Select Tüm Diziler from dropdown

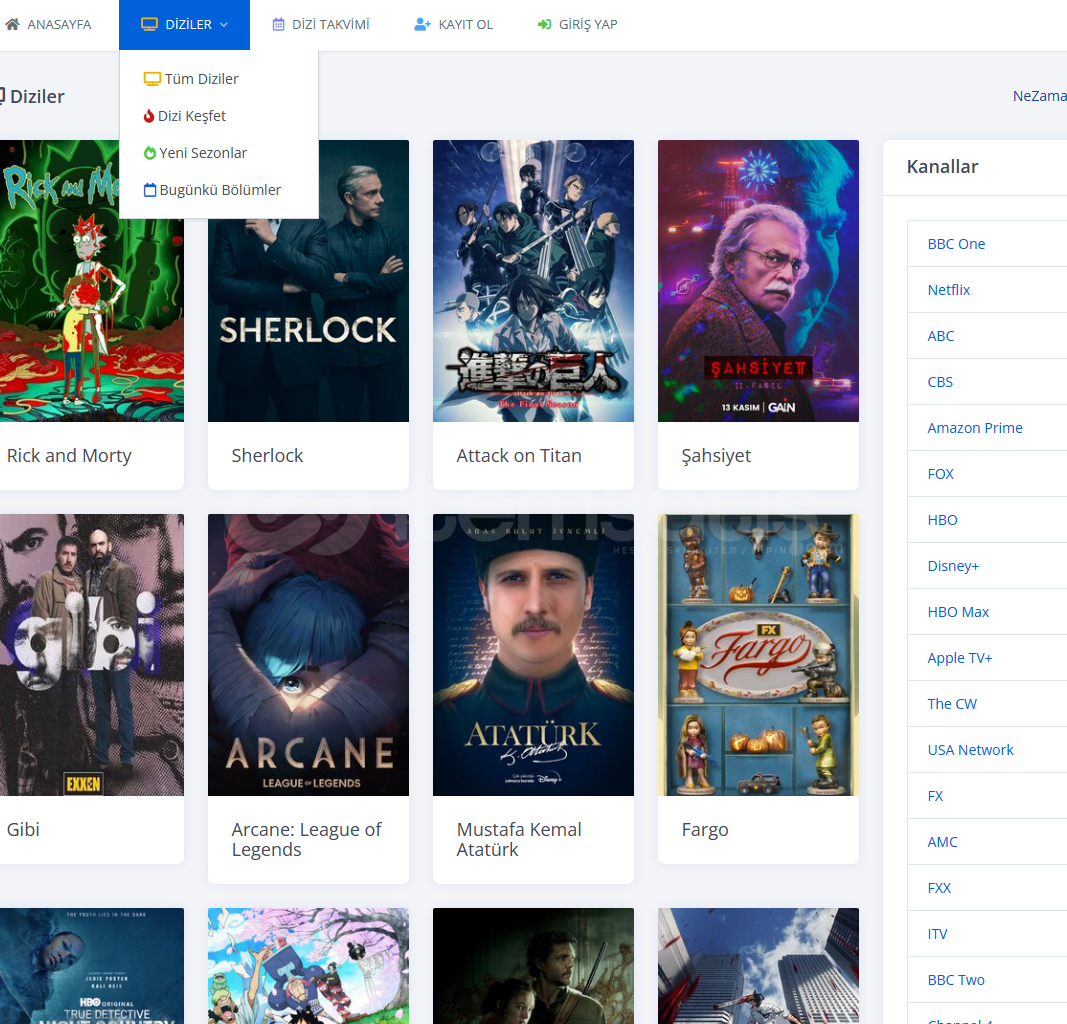pos(201,79)
